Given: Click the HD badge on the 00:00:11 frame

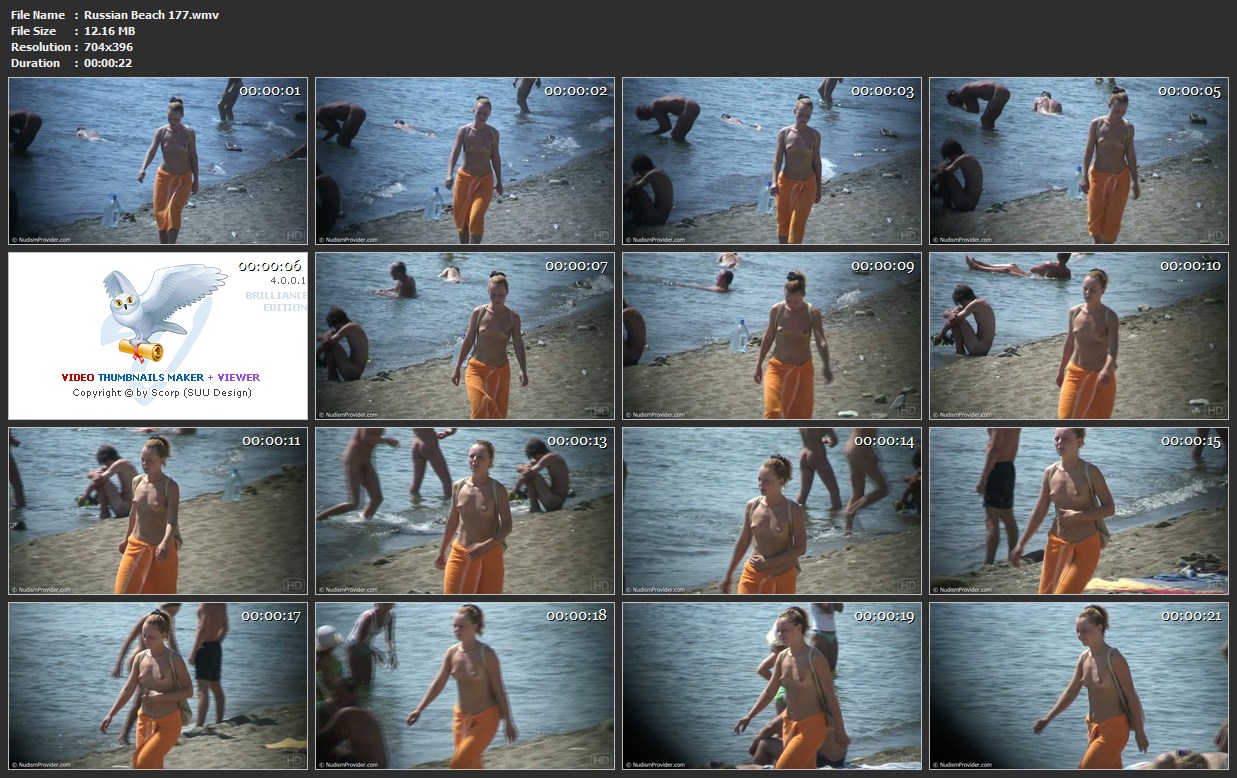Looking at the screenshot, I should coord(294,585).
